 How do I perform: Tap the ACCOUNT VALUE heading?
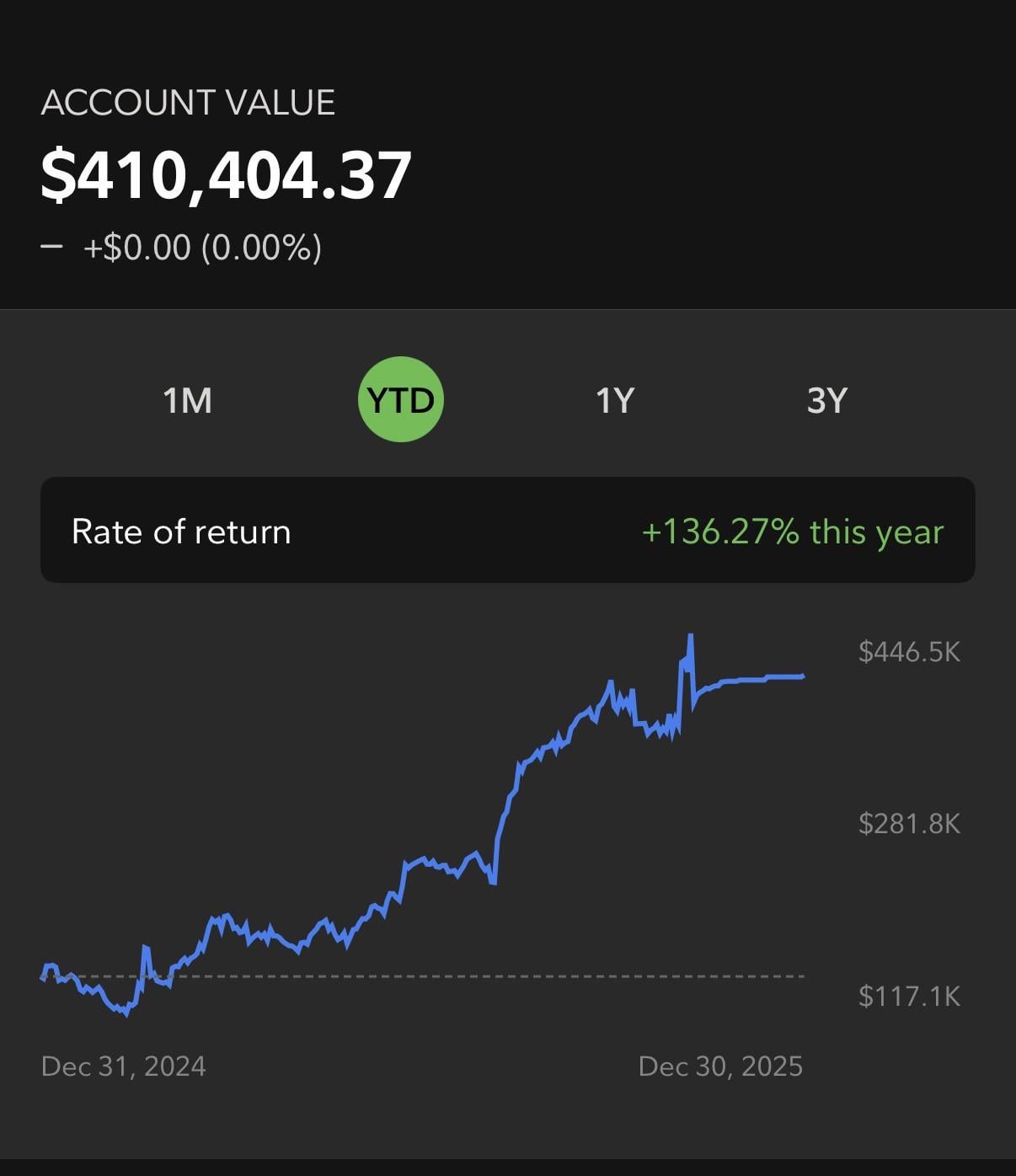click(188, 103)
